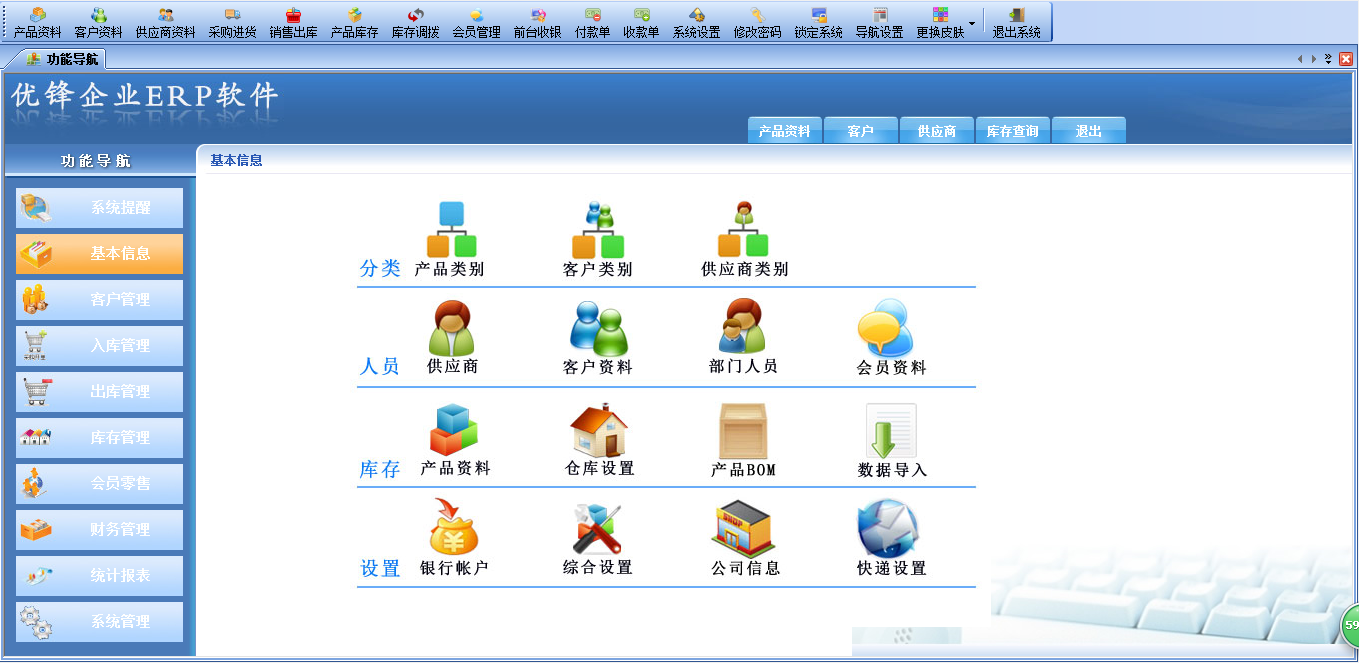
Task: Click 系统设置 in the toolbar
Action: 696,22
